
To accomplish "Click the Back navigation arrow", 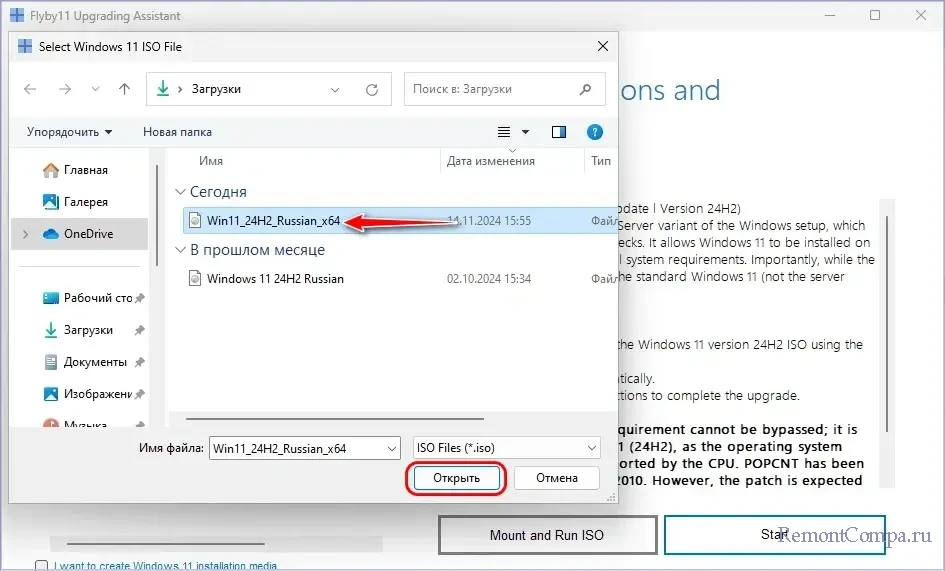I will coord(30,89).
